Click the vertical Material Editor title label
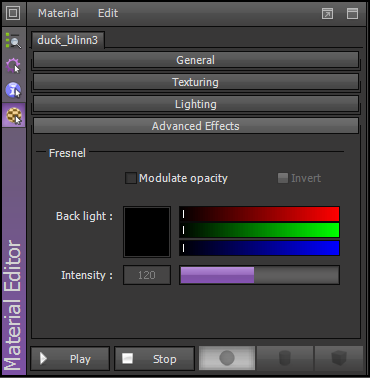This screenshot has width=370, height=378. point(13,305)
